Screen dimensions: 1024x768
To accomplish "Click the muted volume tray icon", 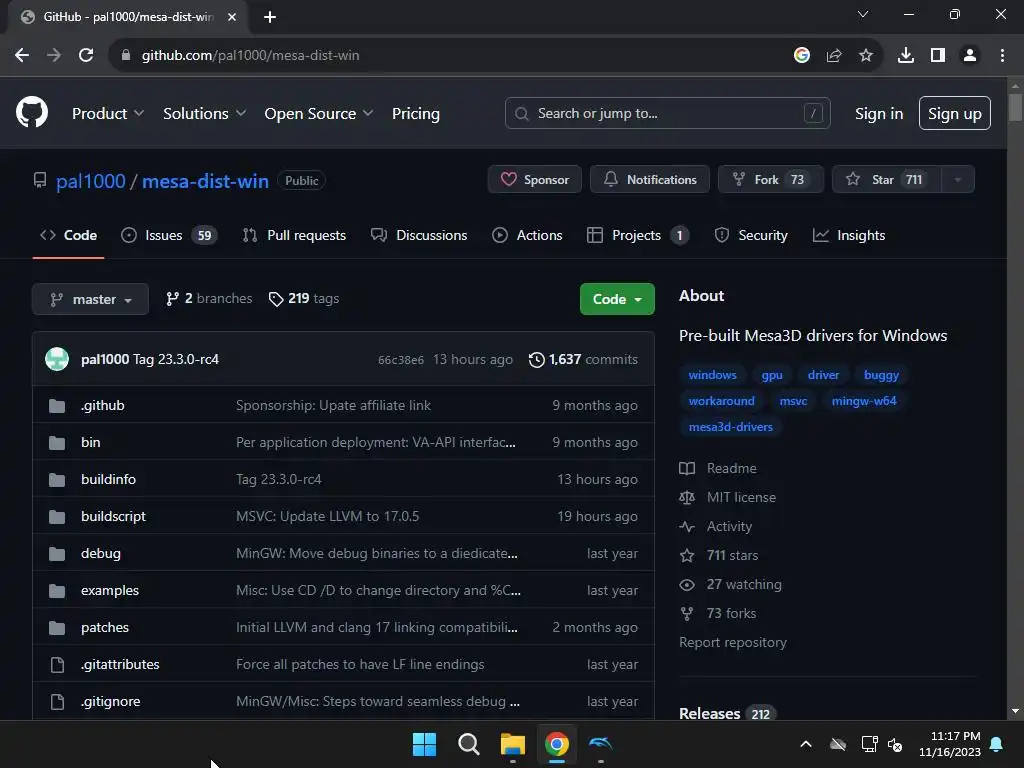I will (x=895, y=744).
